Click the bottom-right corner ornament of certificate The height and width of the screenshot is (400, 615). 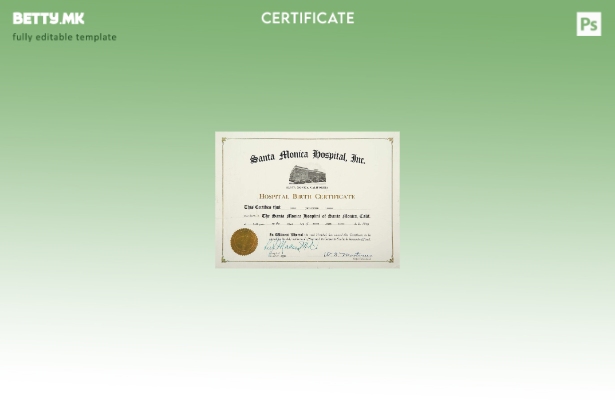point(393,262)
